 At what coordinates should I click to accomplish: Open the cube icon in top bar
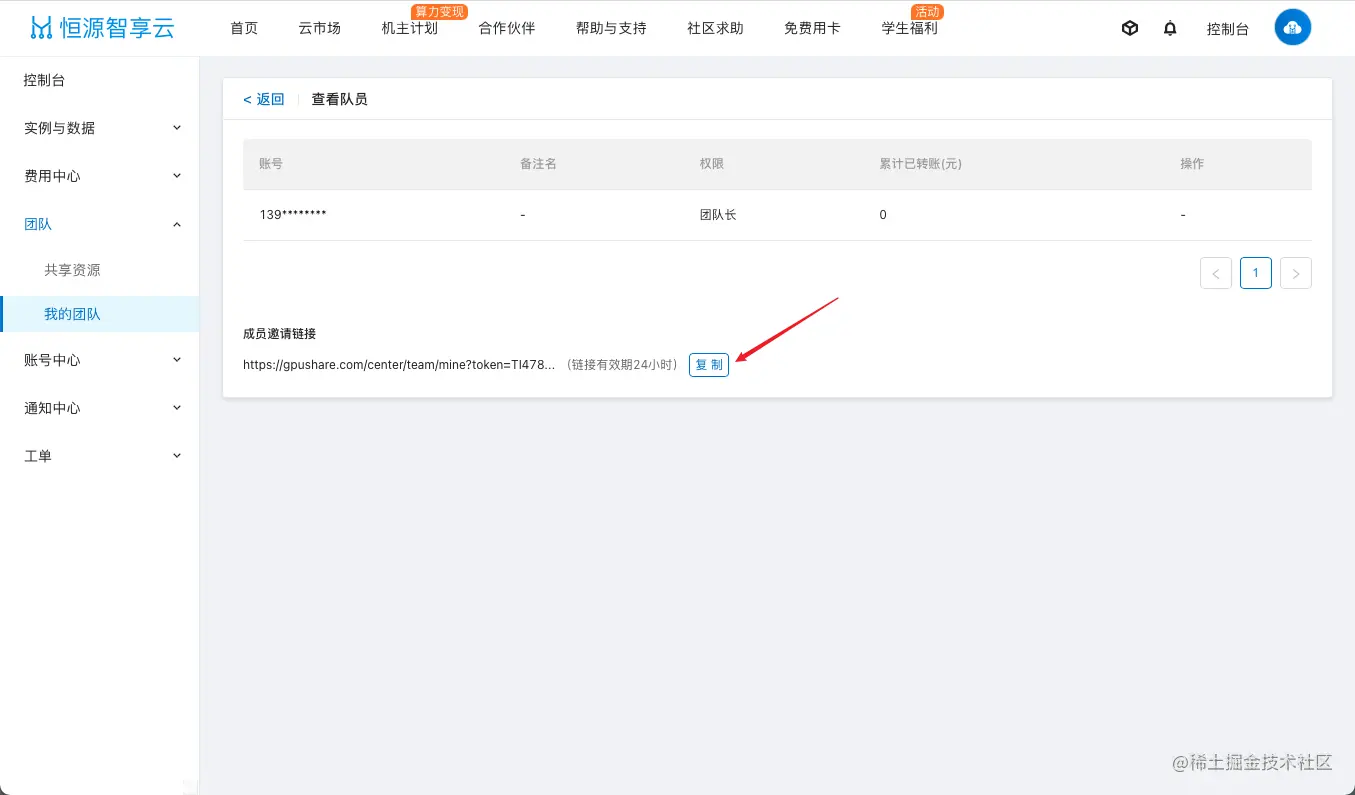tap(1130, 28)
